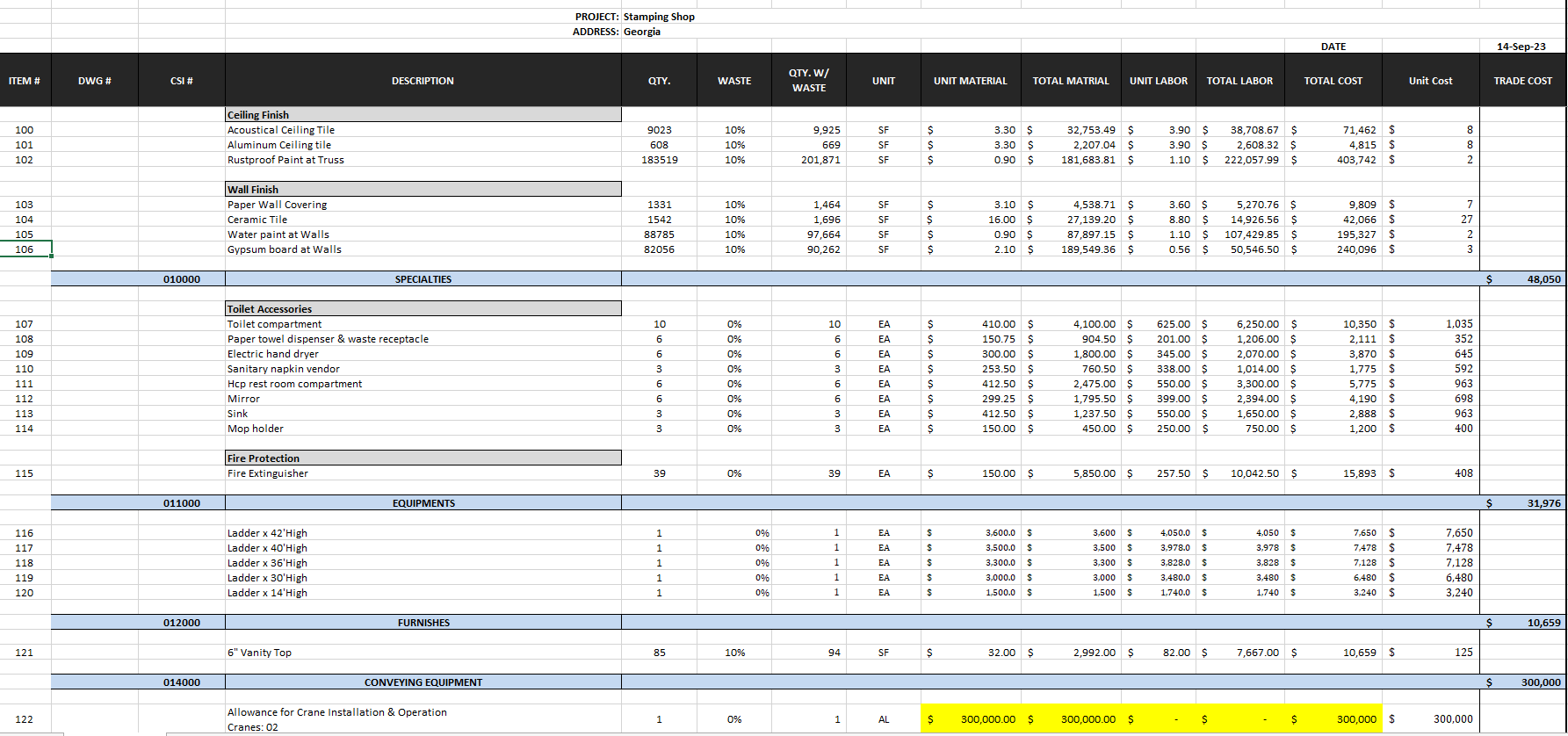Image resolution: width=1568 pixels, height=736 pixels.
Task: Click the date cell showing 14-Sep-23
Action: pyautogui.click(x=1521, y=47)
